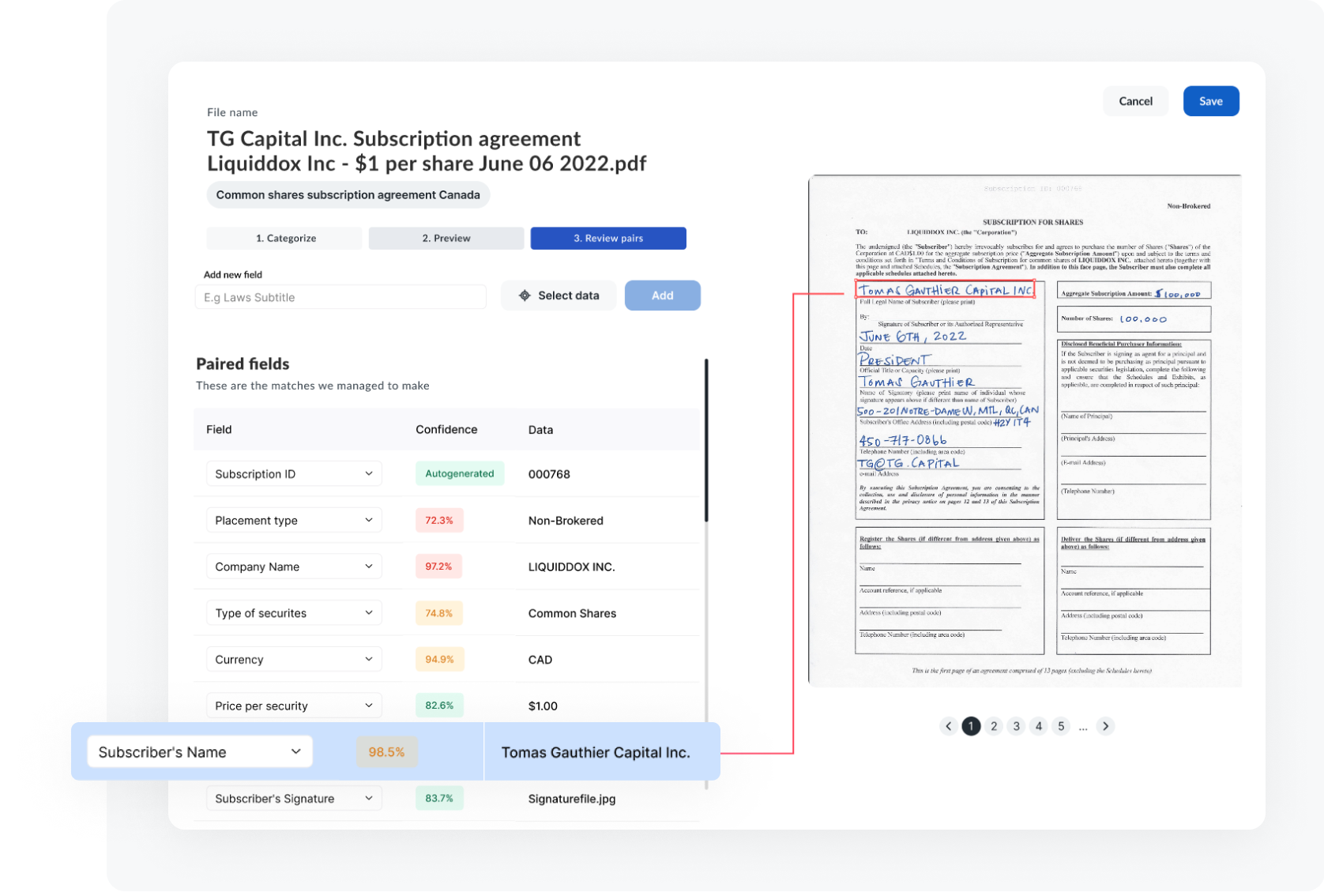Viewport: 1324px width, 896px height.
Task: Open the Currency field dropdown
Action: coord(294,659)
